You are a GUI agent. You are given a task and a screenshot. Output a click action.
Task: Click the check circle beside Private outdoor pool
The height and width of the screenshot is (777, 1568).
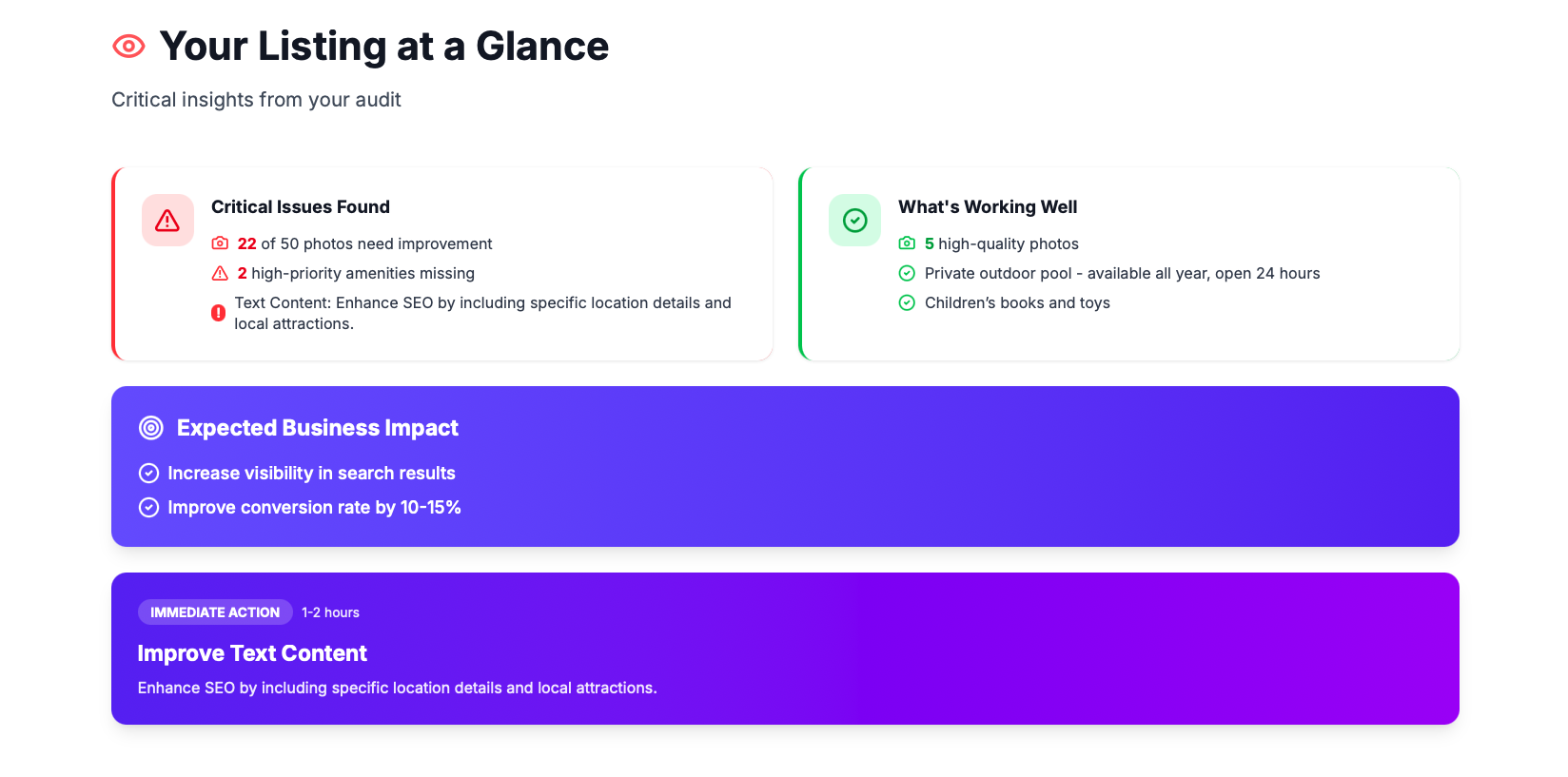(907, 273)
